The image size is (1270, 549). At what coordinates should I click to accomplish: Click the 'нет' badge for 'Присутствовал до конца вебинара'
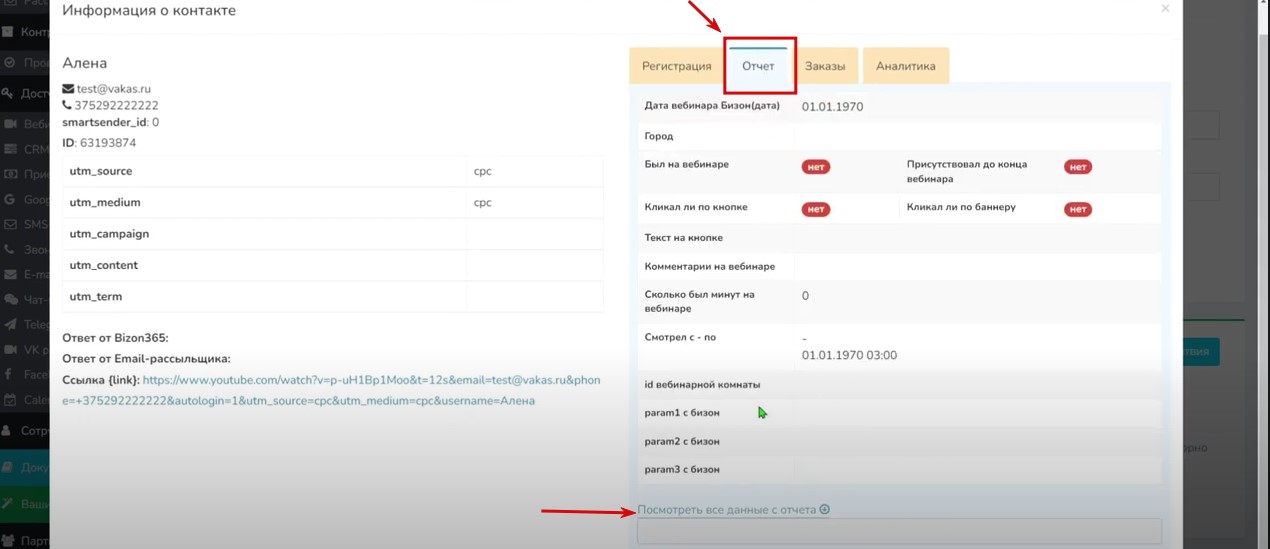point(1077,167)
